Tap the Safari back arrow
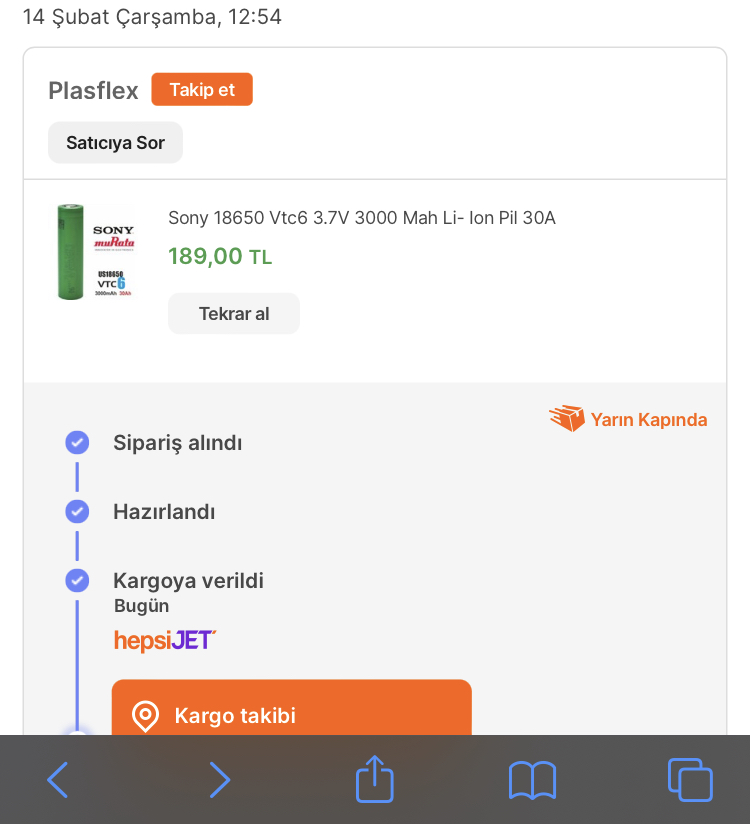Image resolution: width=750 pixels, height=824 pixels. tap(58, 779)
